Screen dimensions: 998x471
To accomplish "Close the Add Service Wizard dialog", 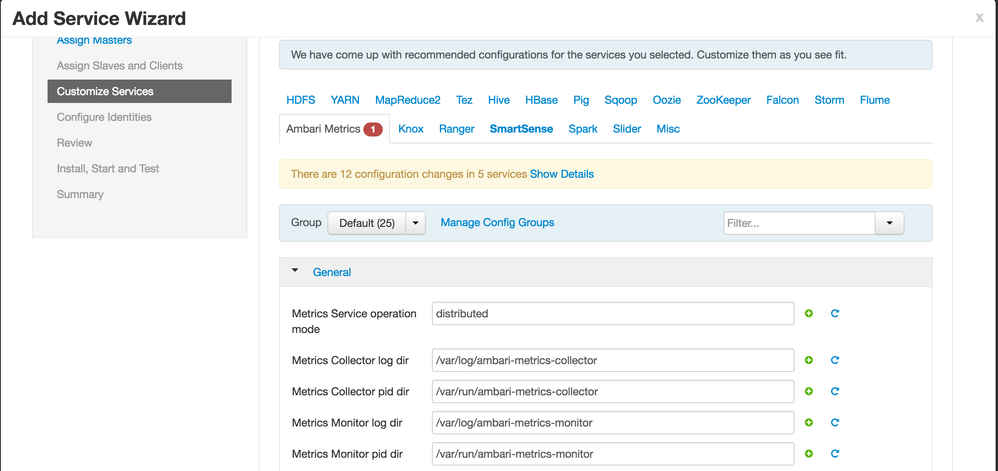I will (x=979, y=18).
